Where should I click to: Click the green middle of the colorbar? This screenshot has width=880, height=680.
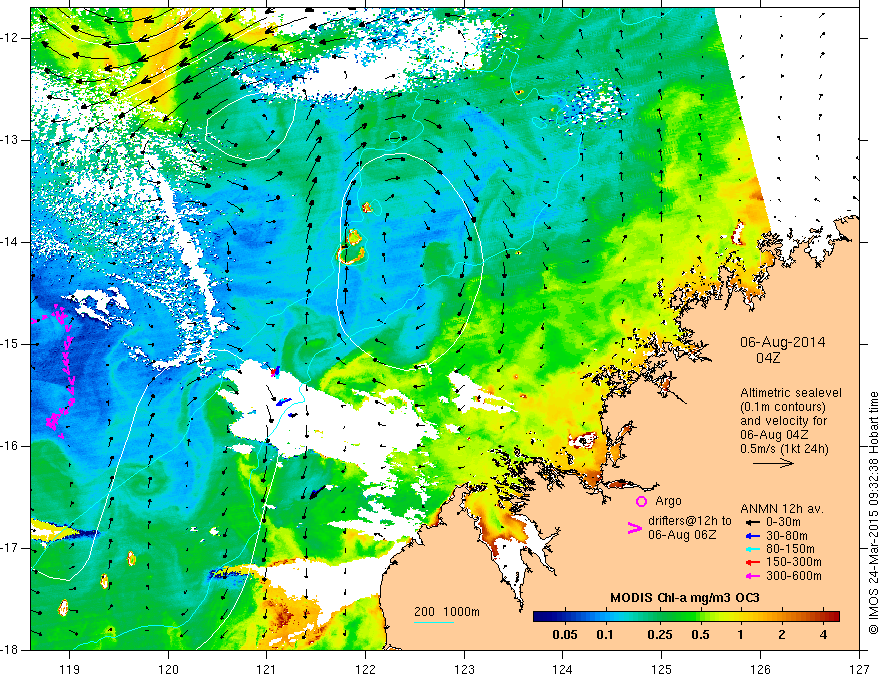(680, 617)
